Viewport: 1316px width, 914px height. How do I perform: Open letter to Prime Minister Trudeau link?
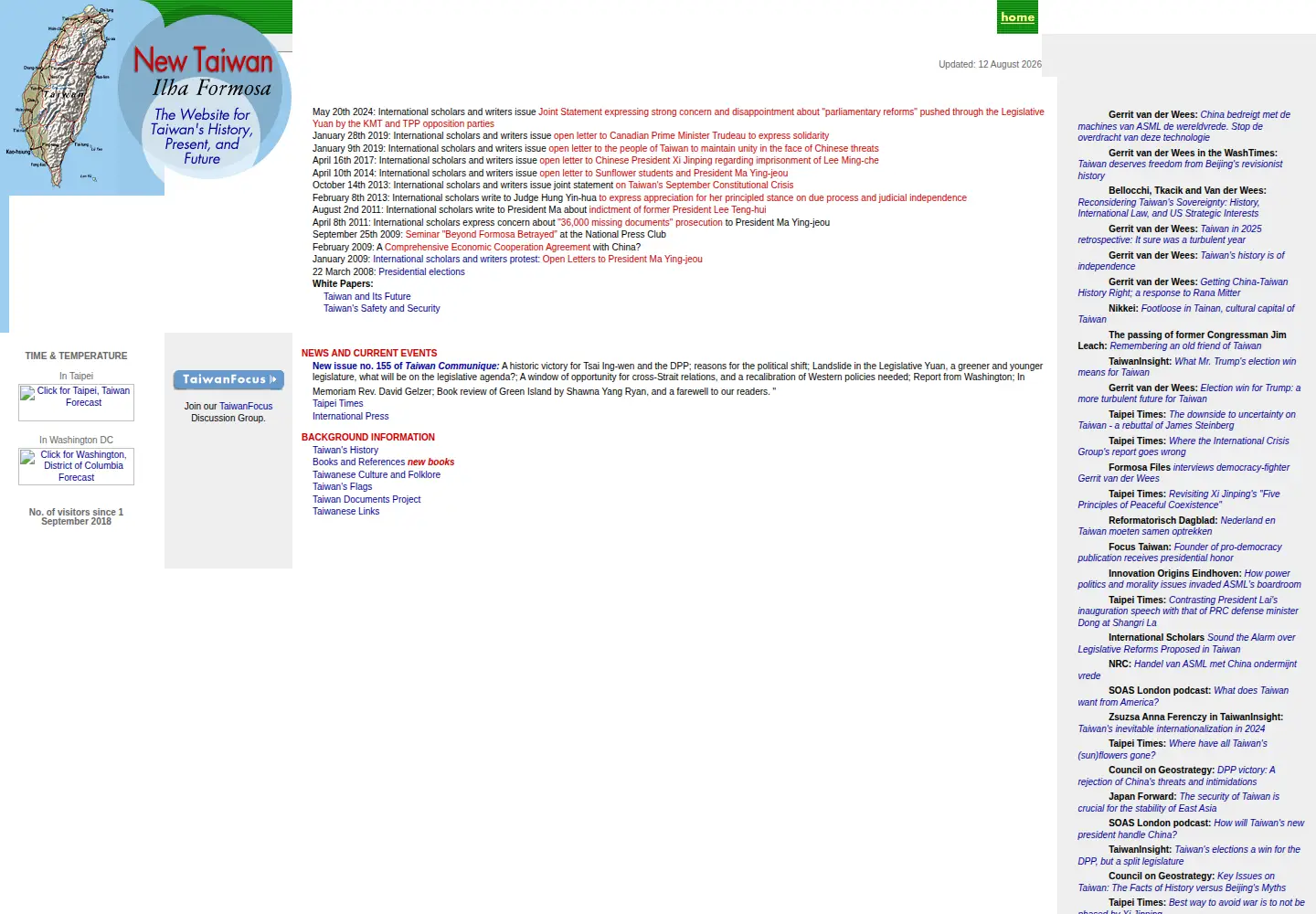[x=691, y=136]
